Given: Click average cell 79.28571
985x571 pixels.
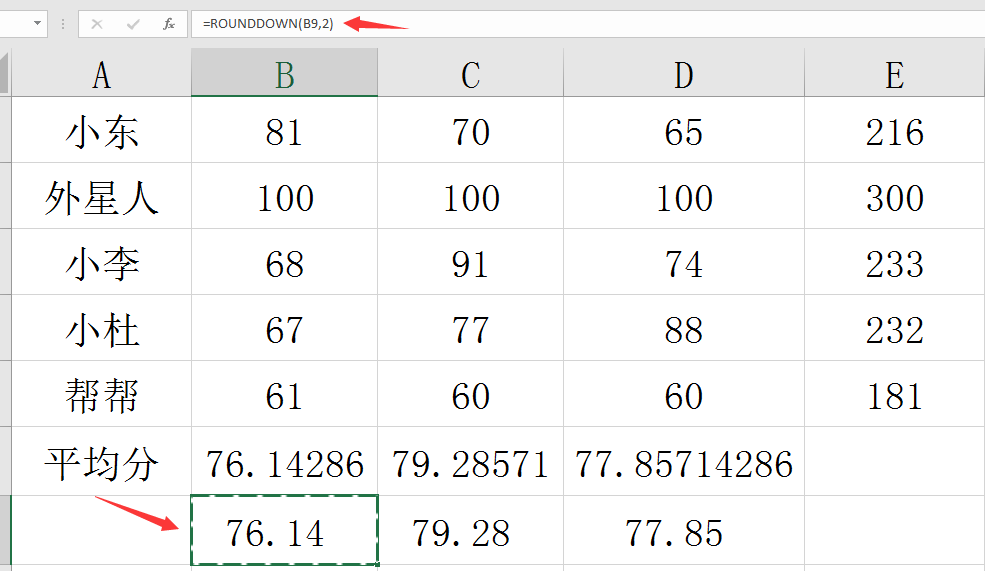Looking at the screenshot, I should [x=471, y=461].
